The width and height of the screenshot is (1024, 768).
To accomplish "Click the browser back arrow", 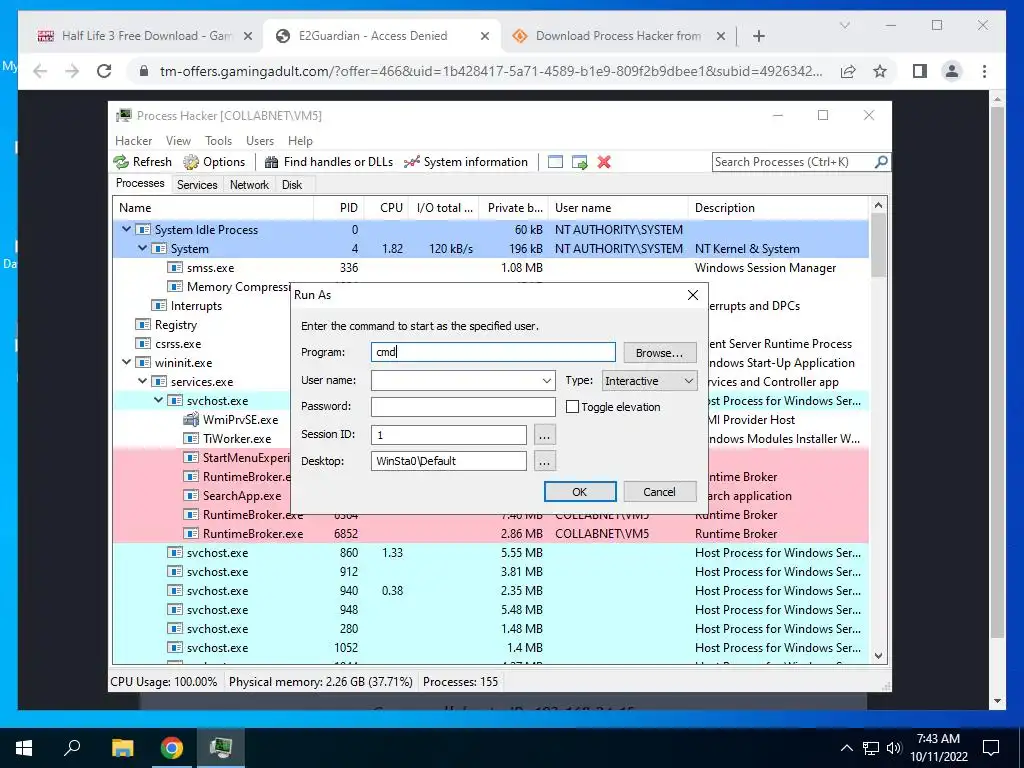I will pos(40,71).
